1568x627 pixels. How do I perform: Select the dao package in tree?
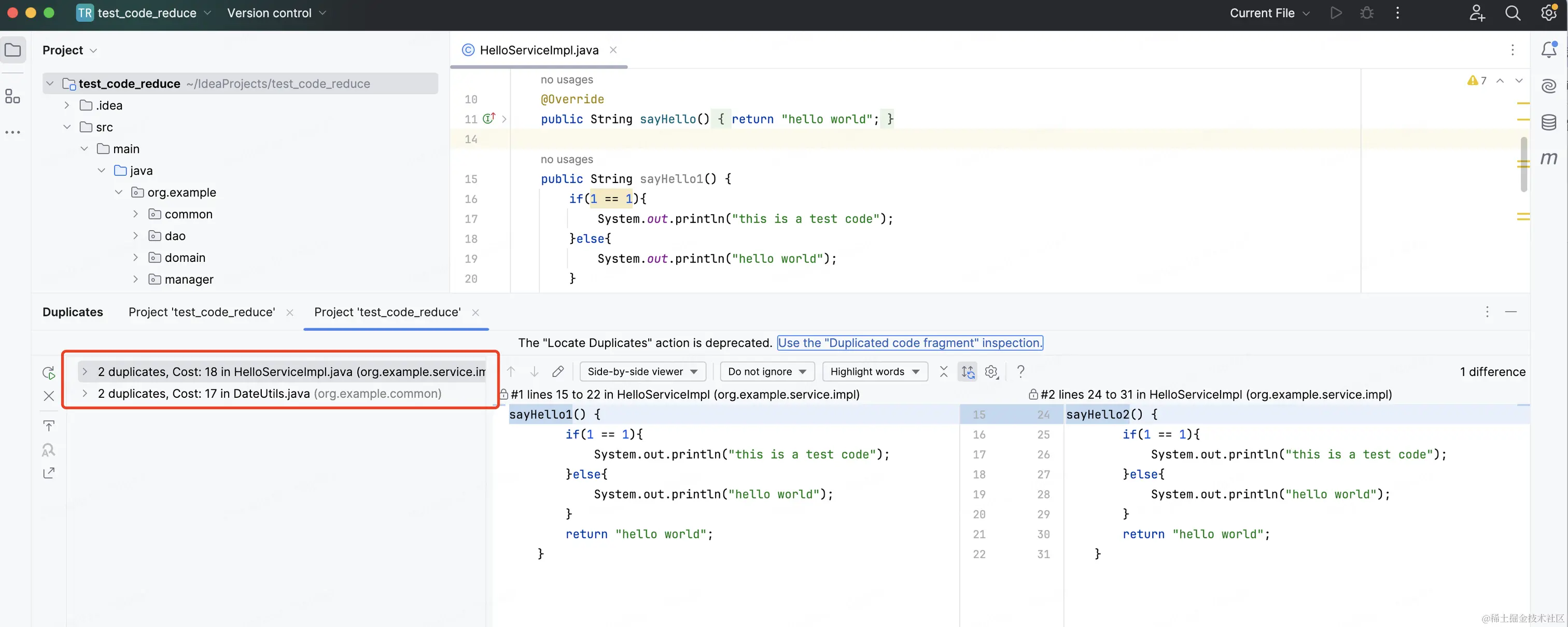pyautogui.click(x=175, y=236)
